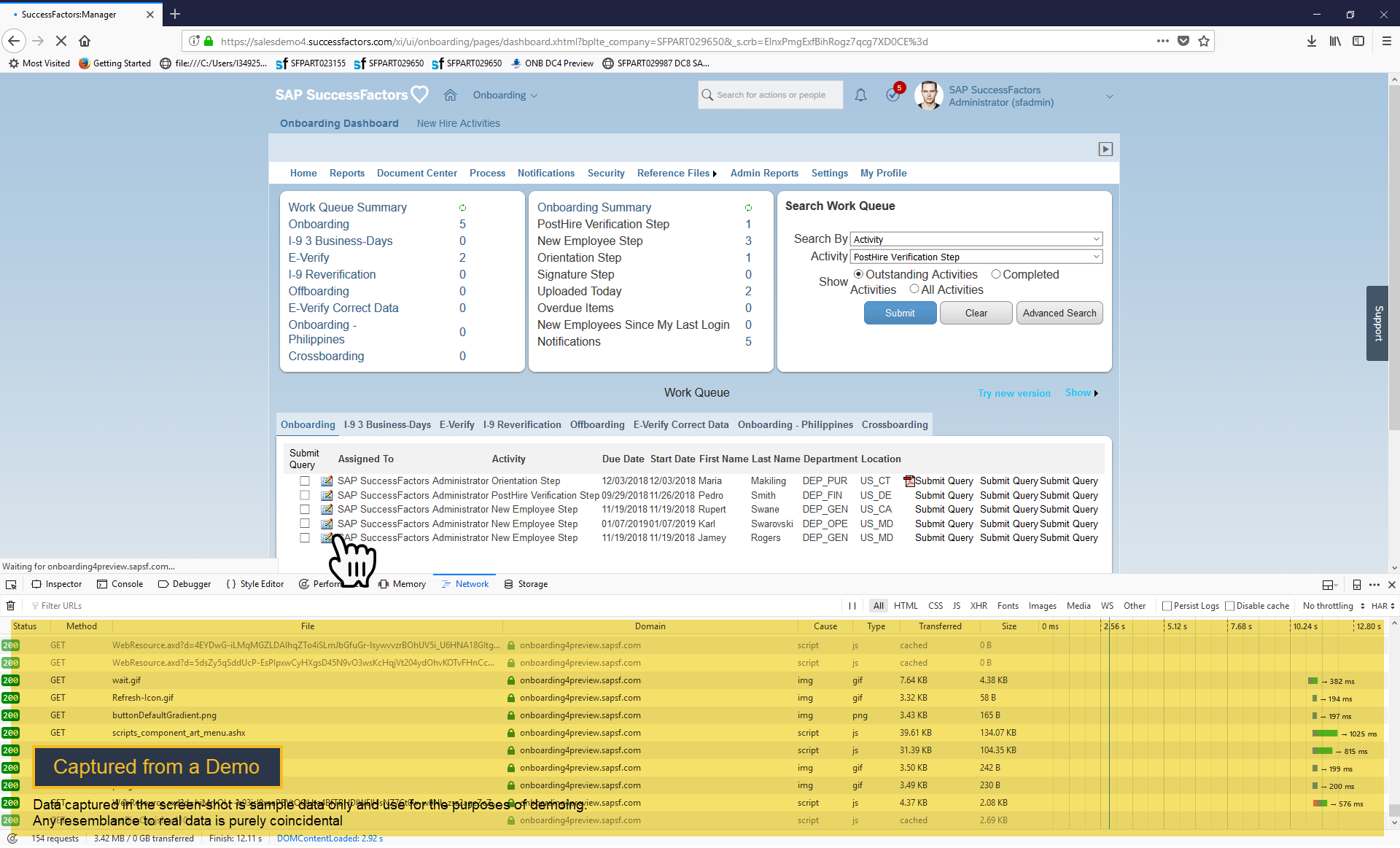Clear the work queue search form
Screen dimensions: 1400x848
pos(976,313)
